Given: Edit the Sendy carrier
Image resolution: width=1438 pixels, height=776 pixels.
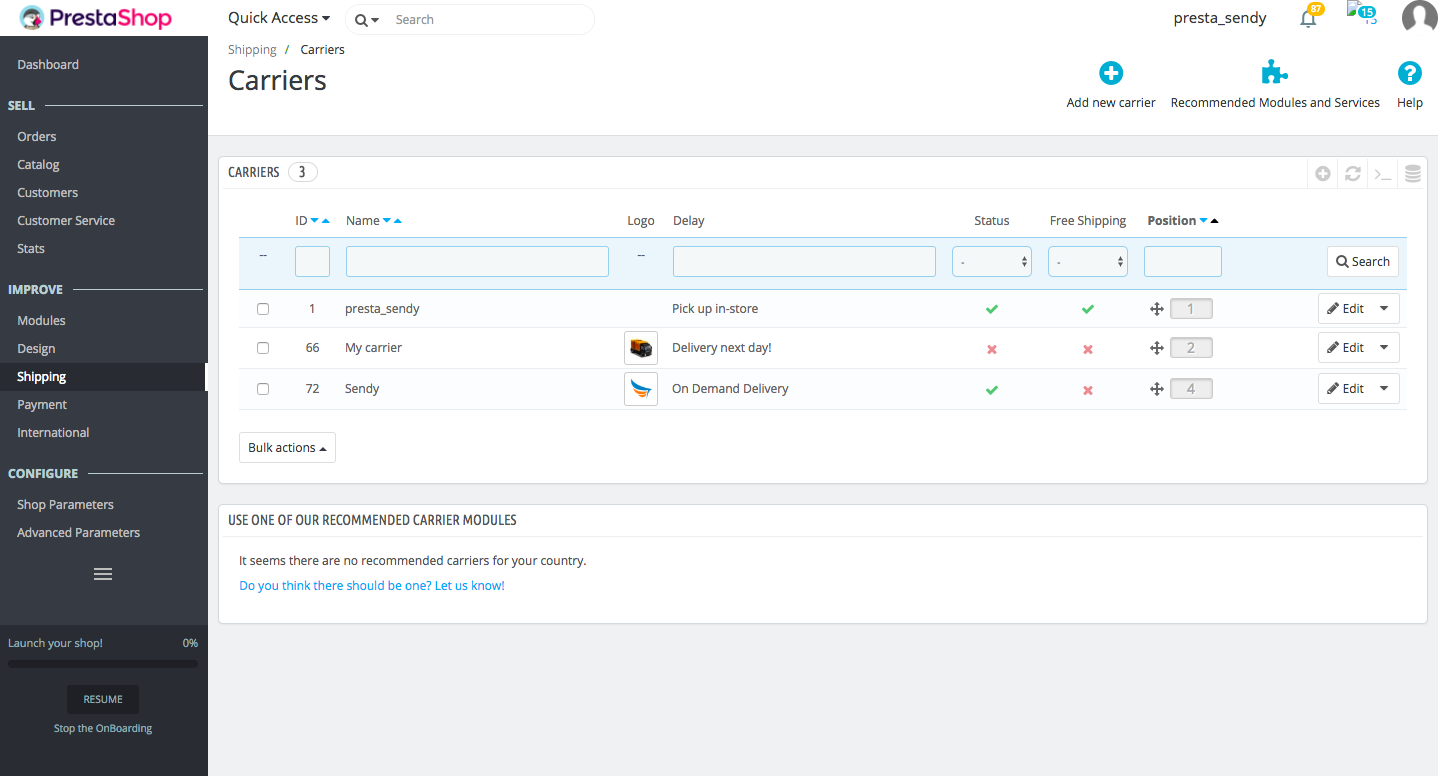Looking at the screenshot, I should (x=1345, y=389).
